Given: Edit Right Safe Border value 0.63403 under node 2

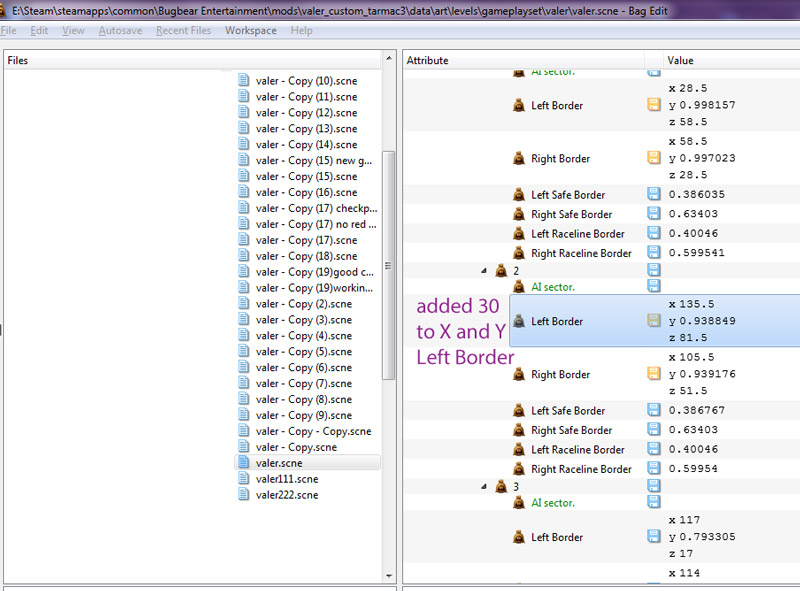Looking at the screenshot, I should (693, 430).
